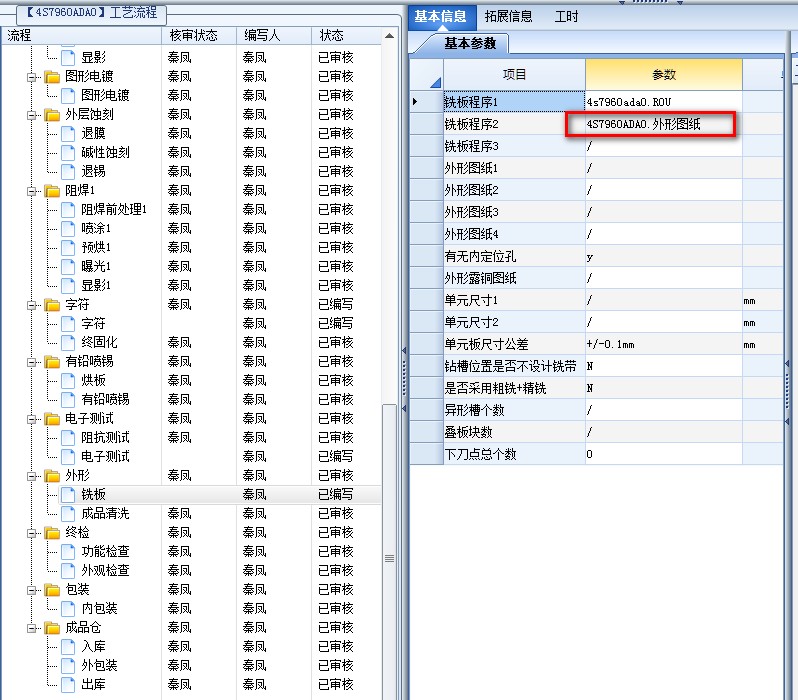798x700 pixels.
Task: Click the 终固化 document icon
Action: 68,343
